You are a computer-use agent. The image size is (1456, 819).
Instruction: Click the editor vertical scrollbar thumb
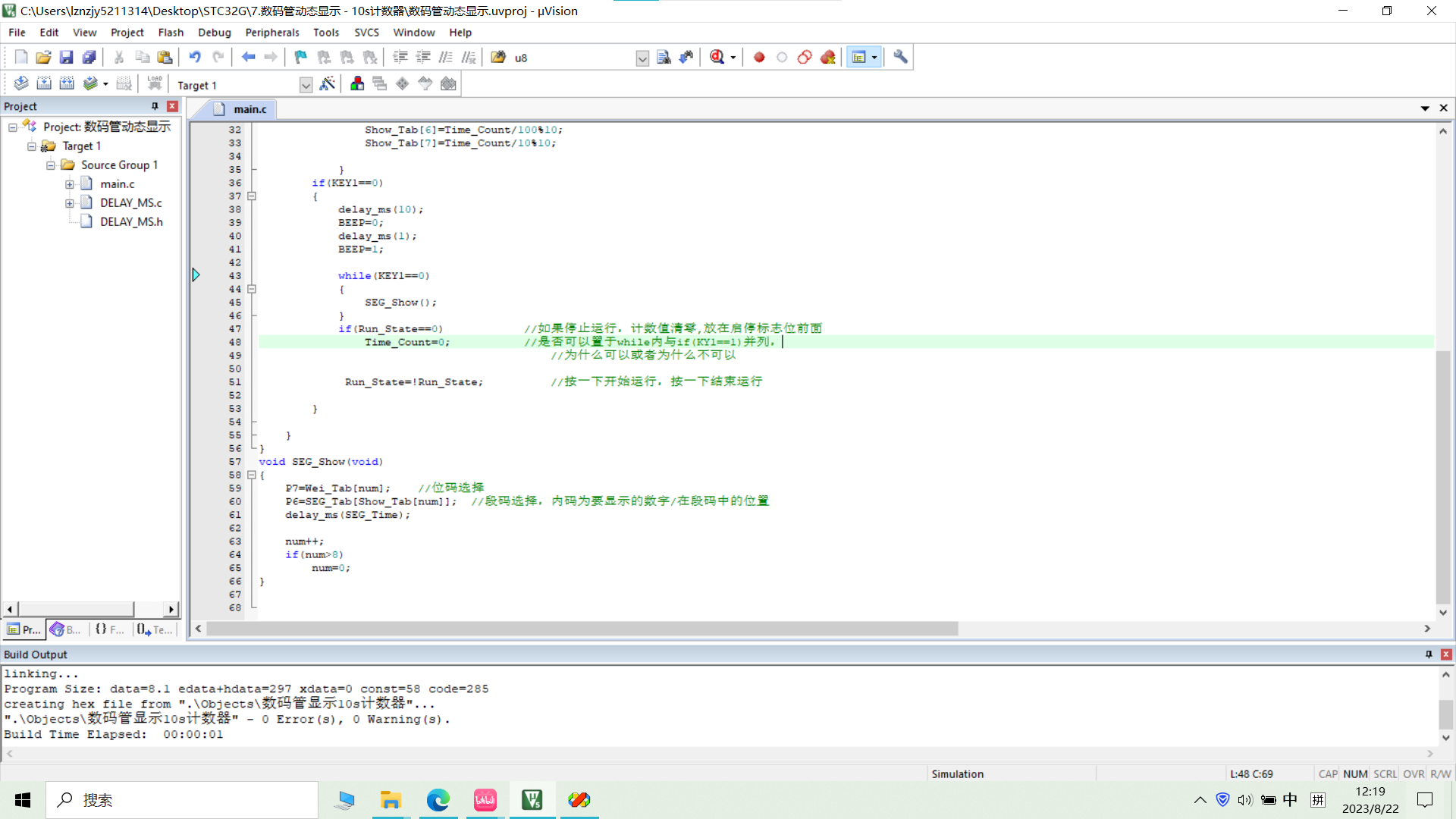(x=1443, y=478)
